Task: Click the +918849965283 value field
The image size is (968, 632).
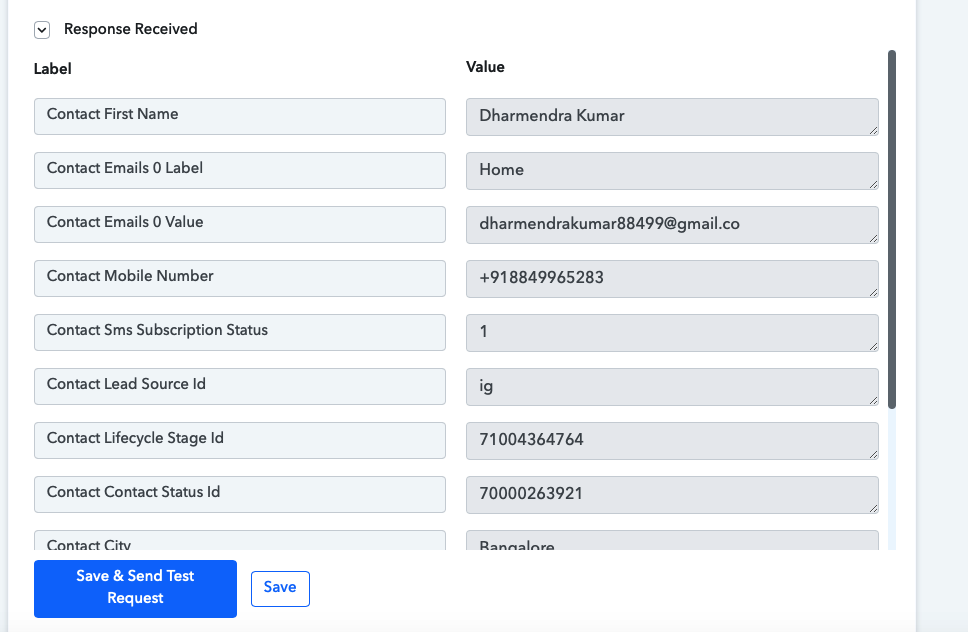Action: (672, 279)
